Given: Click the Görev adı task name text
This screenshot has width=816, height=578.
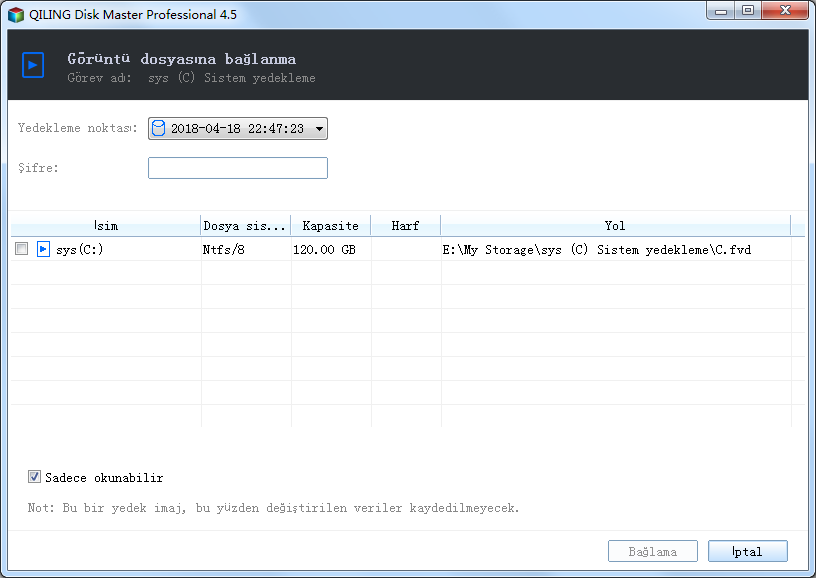Looking at the screenshot, I should [x=192, y=78].
